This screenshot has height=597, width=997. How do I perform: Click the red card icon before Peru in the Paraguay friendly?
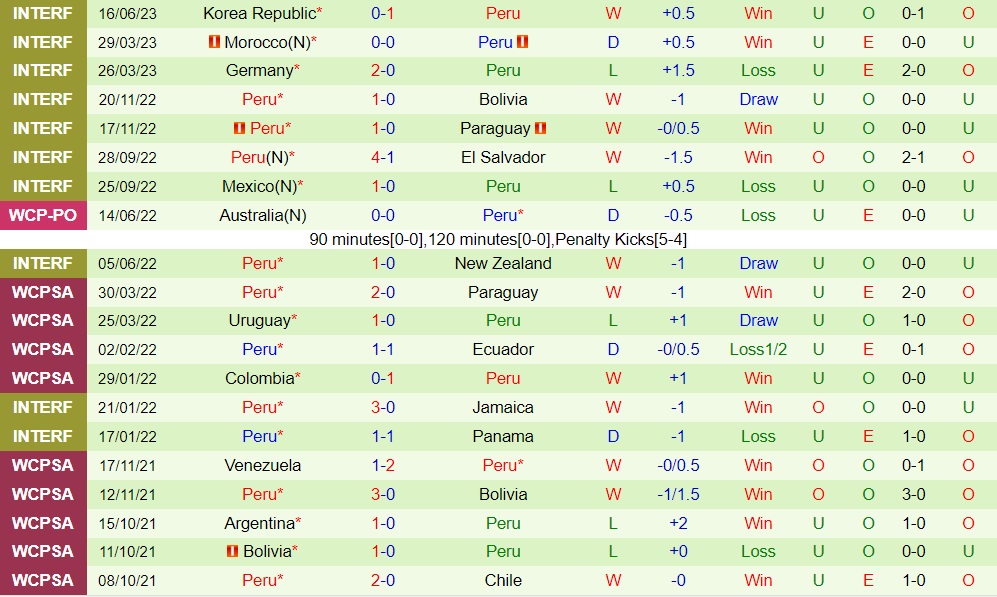(239, 128)
